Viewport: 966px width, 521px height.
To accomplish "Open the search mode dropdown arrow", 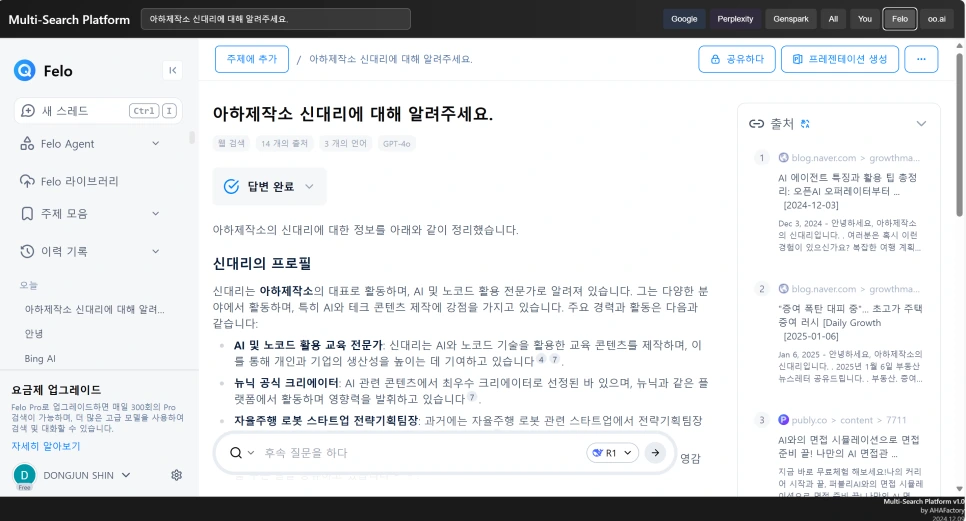I will pos(251,453).
